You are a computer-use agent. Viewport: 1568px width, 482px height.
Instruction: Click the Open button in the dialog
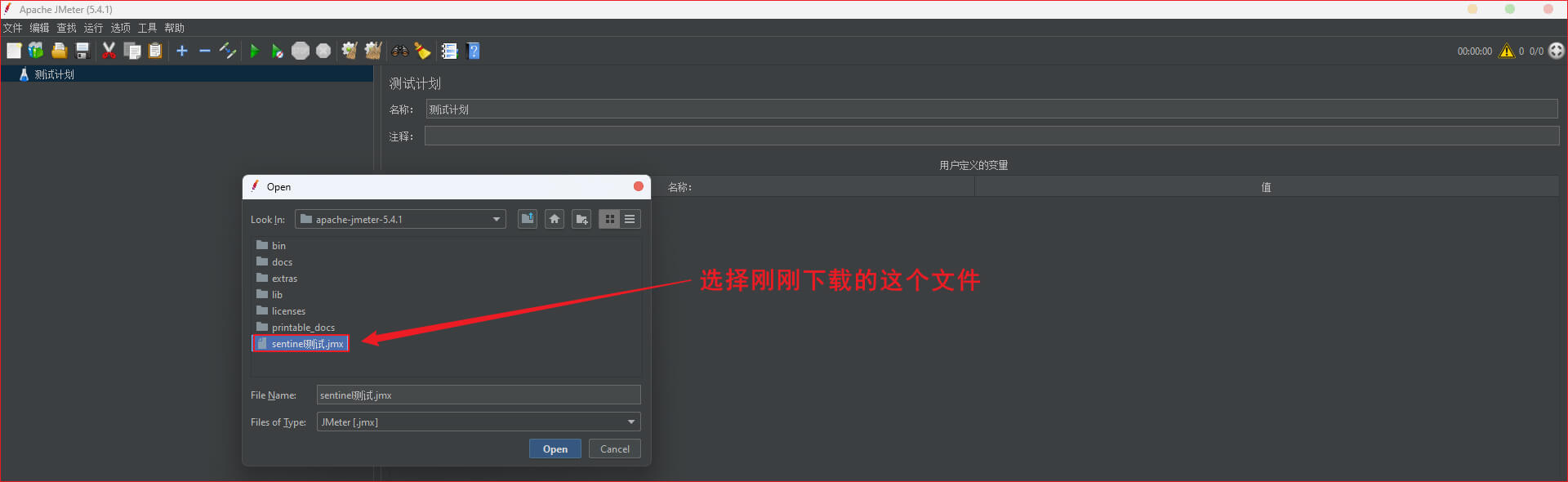[x=555, y=449]
